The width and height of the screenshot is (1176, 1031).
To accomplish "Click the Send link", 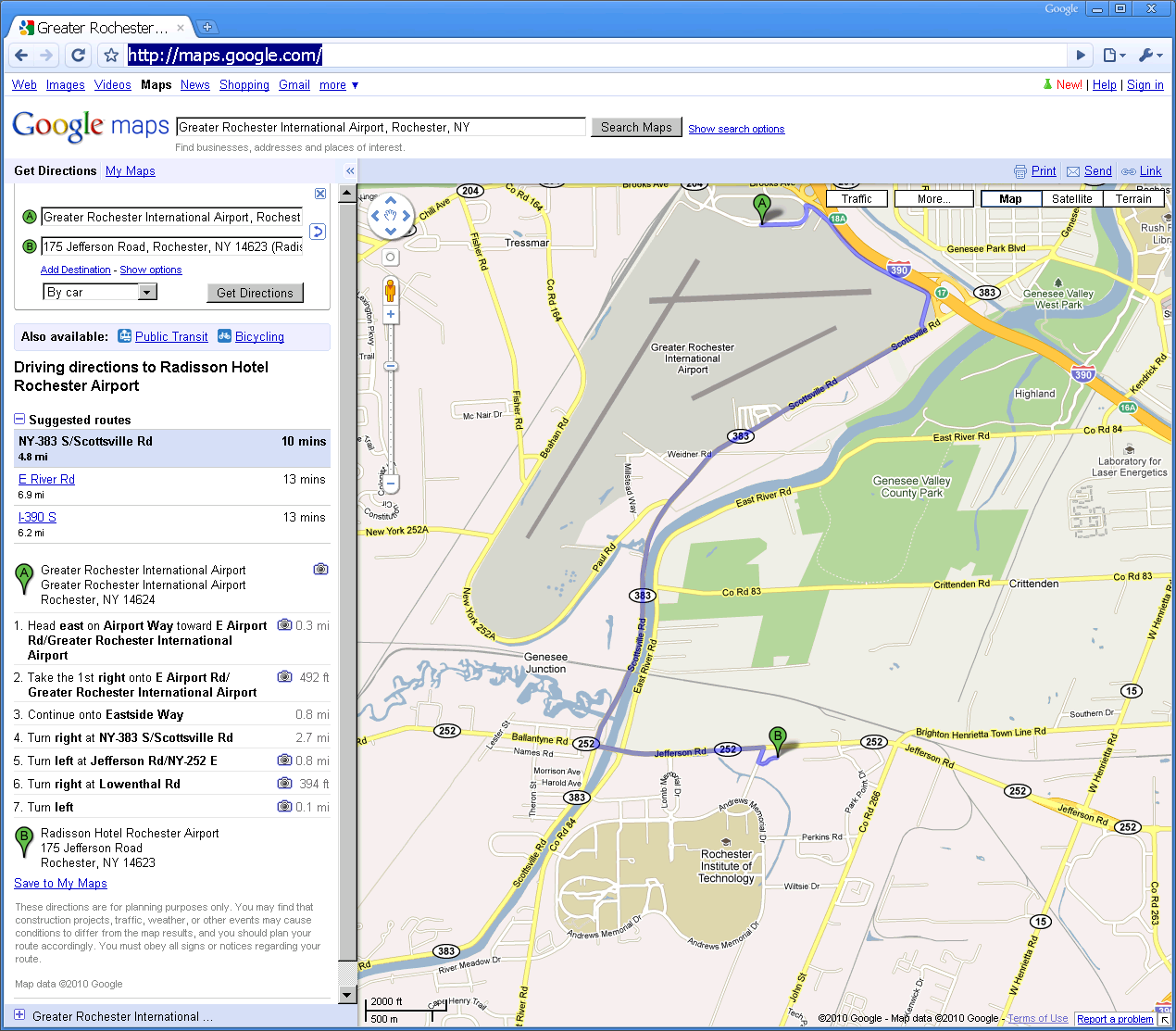I will [x=1098, y=171].
